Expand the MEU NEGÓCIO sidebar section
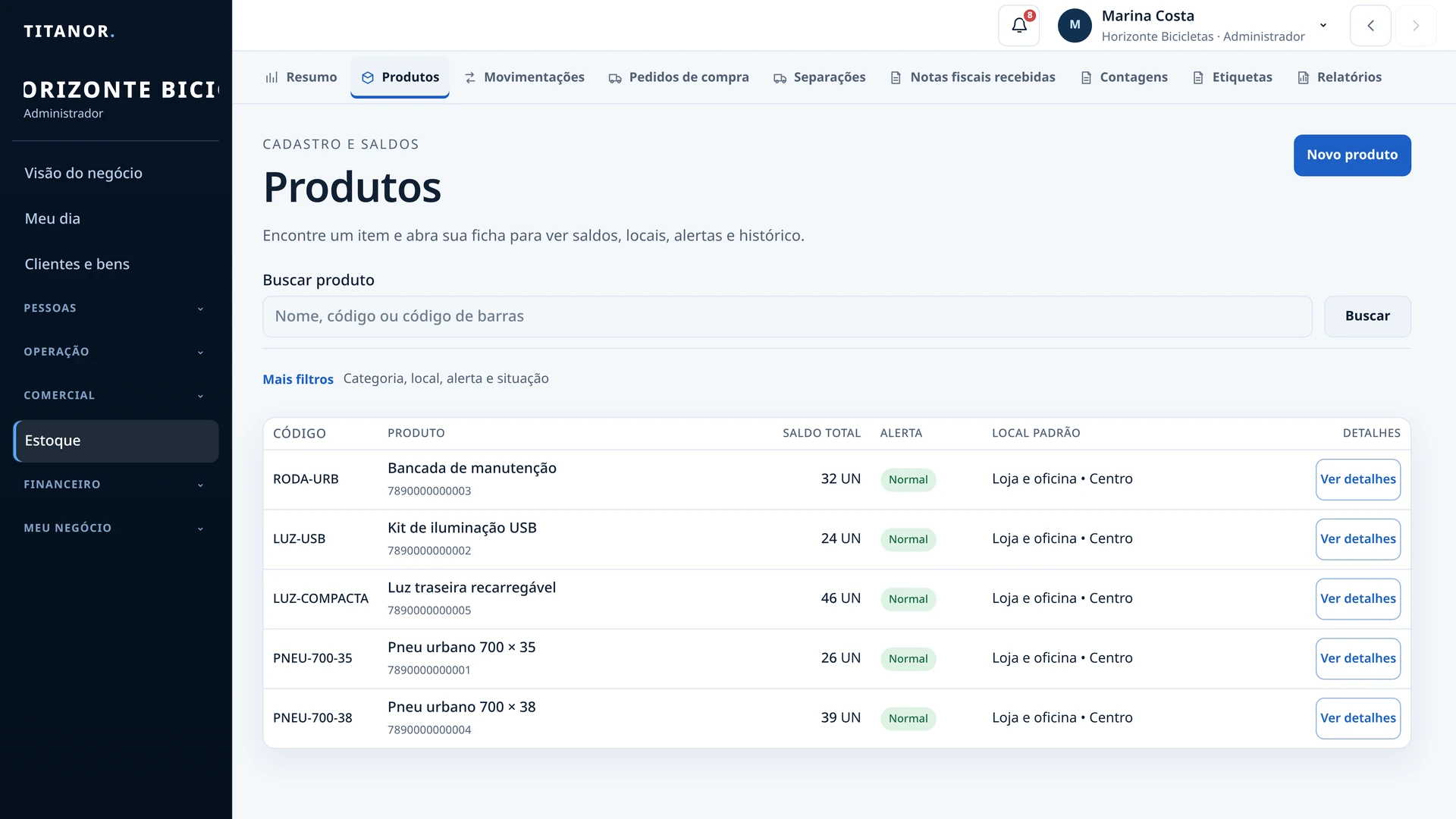1456x819 pixels. (x=115, y=528)
